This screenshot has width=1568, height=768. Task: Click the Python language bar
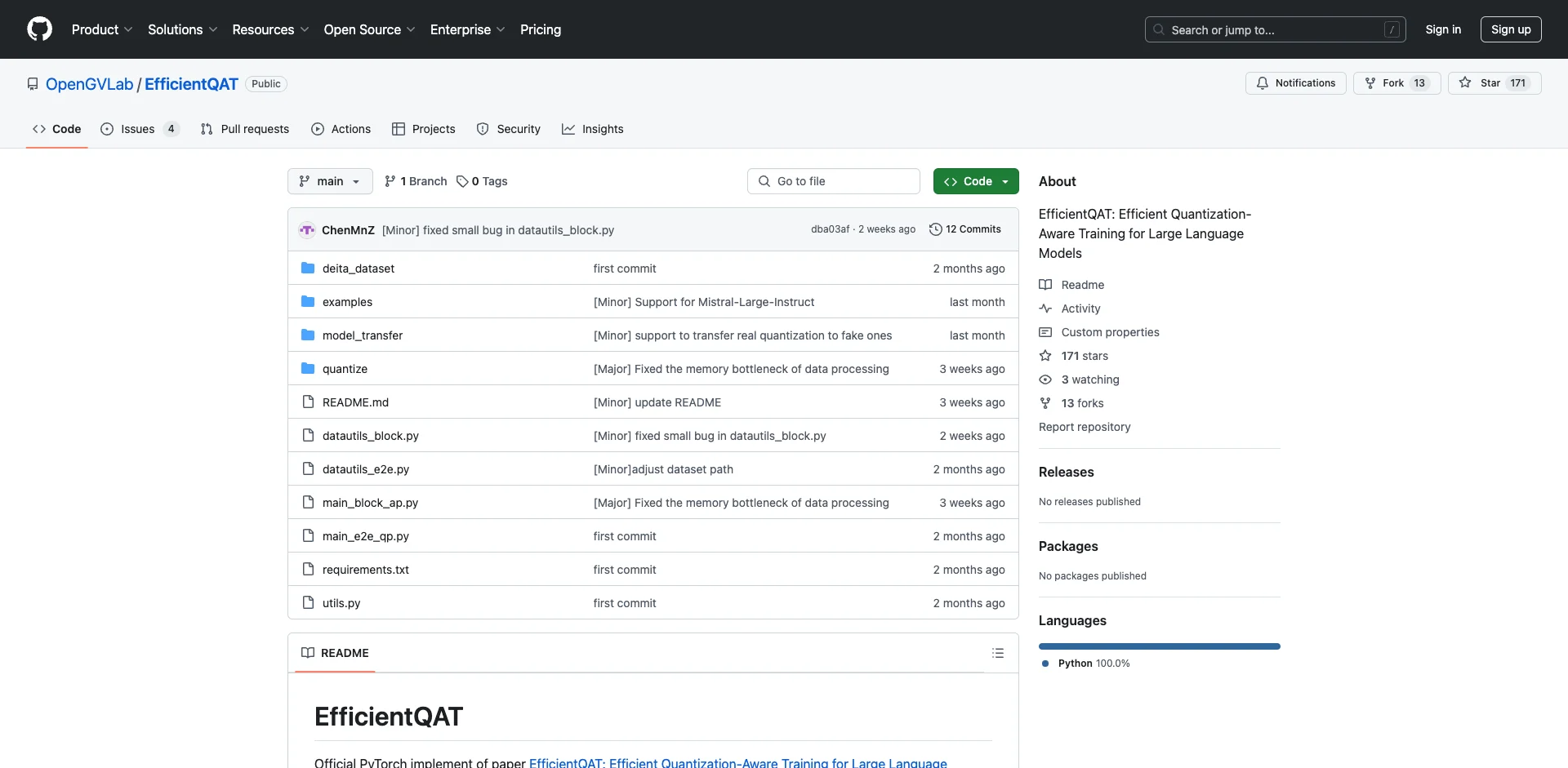click(x=1160, y=646)
